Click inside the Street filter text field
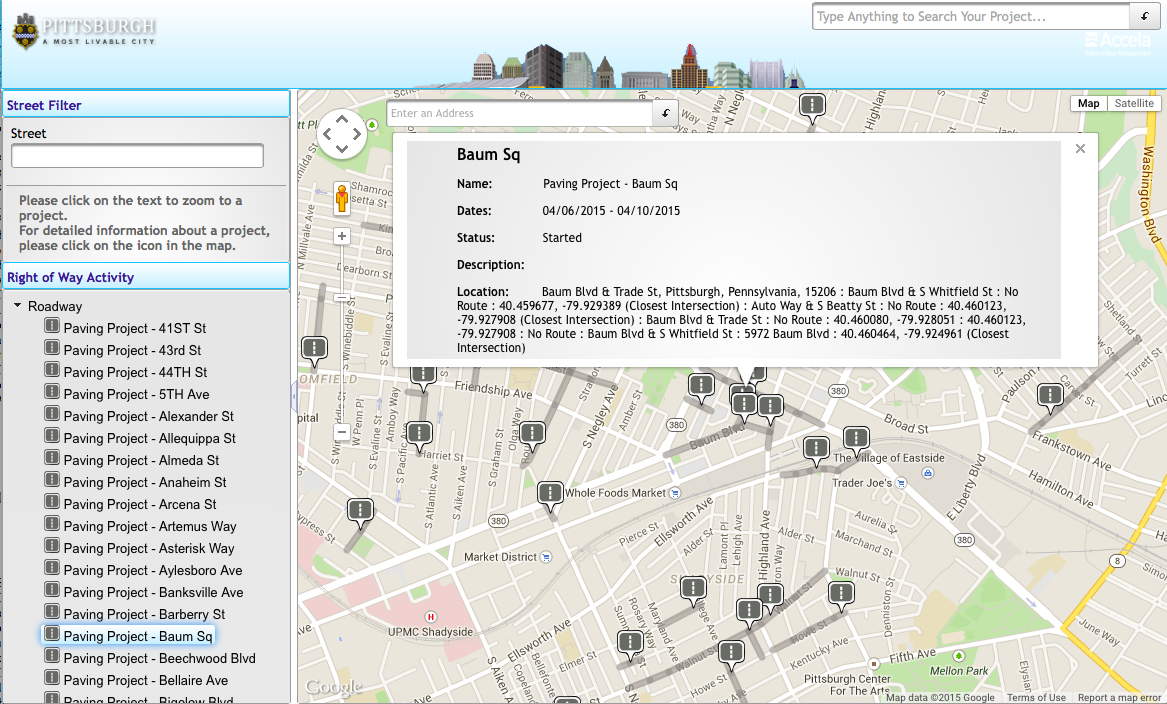 (x=137, y=155)
